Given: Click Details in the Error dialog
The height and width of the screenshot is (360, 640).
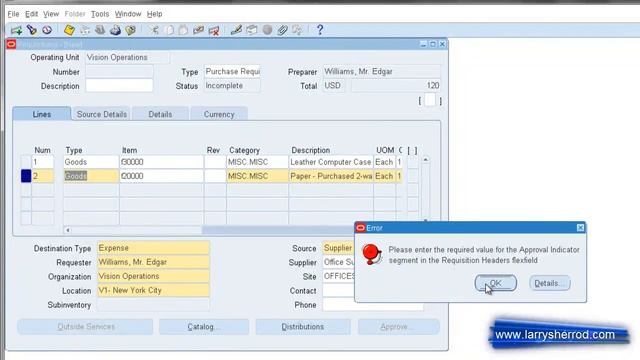Looking at the screenshot, I should tap(550, 283).
